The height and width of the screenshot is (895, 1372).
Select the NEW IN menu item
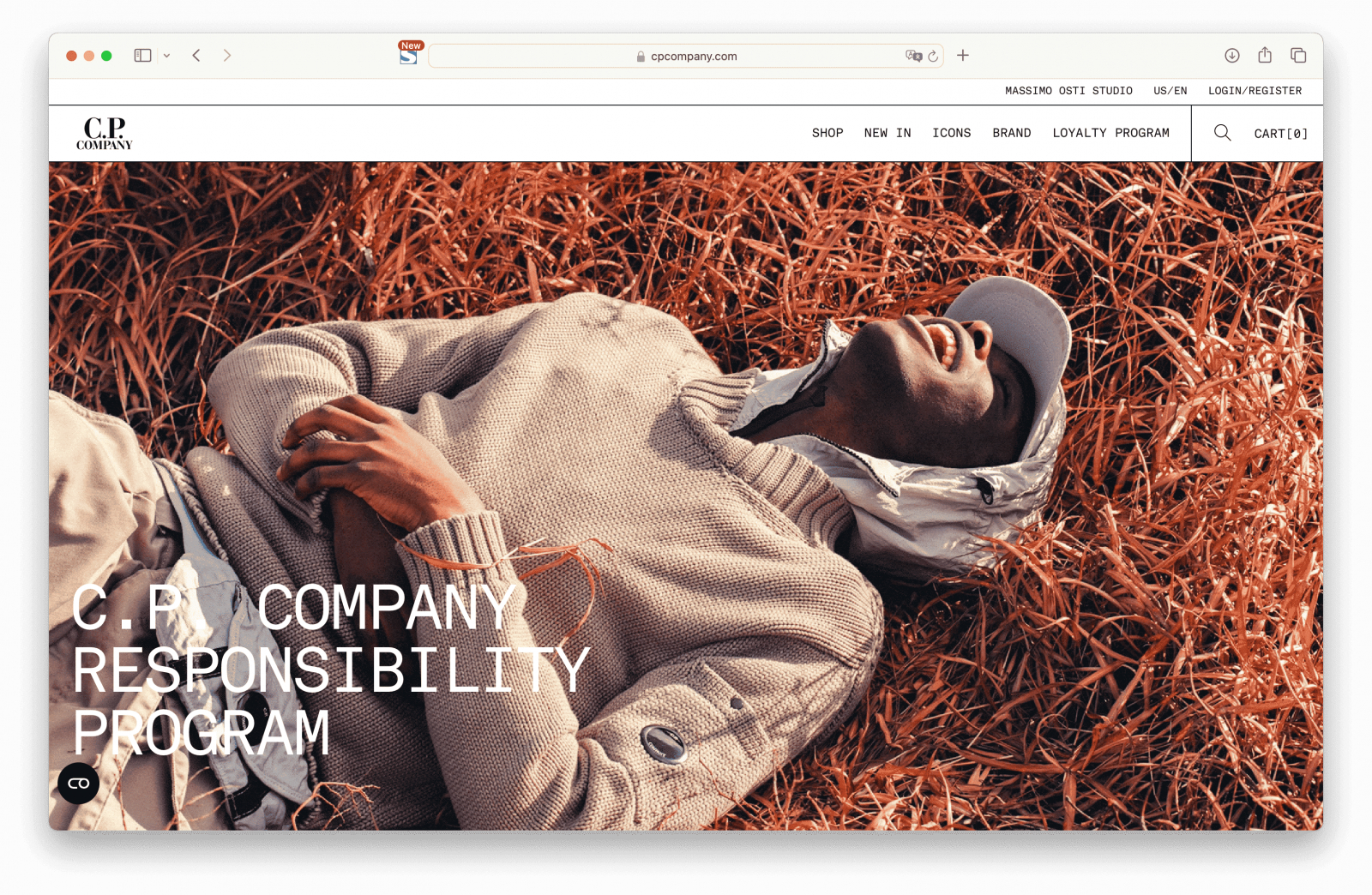coord(888,133)
